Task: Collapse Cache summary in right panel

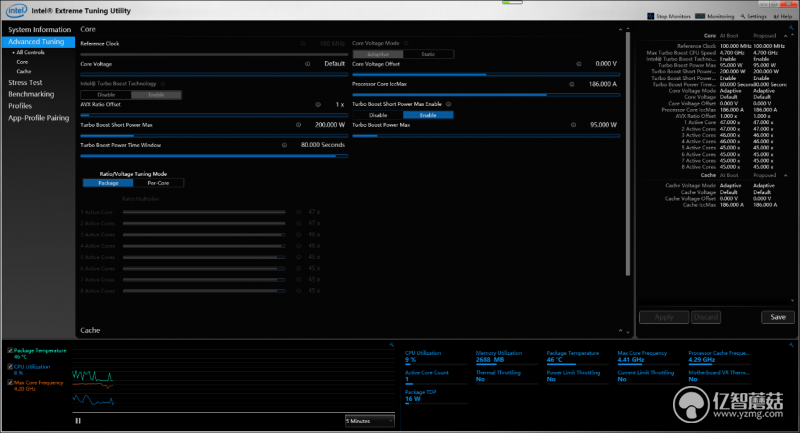Action: 786,175
